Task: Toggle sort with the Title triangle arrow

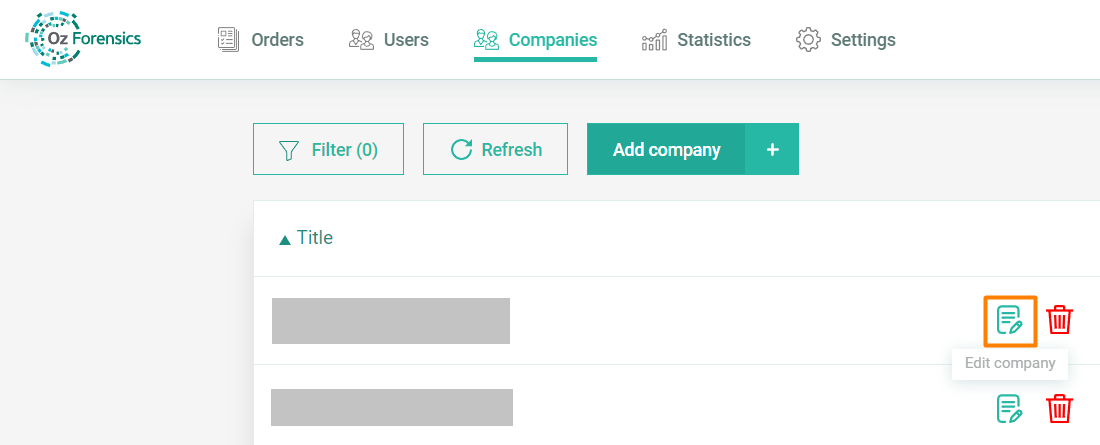Action: pos(285,239)
